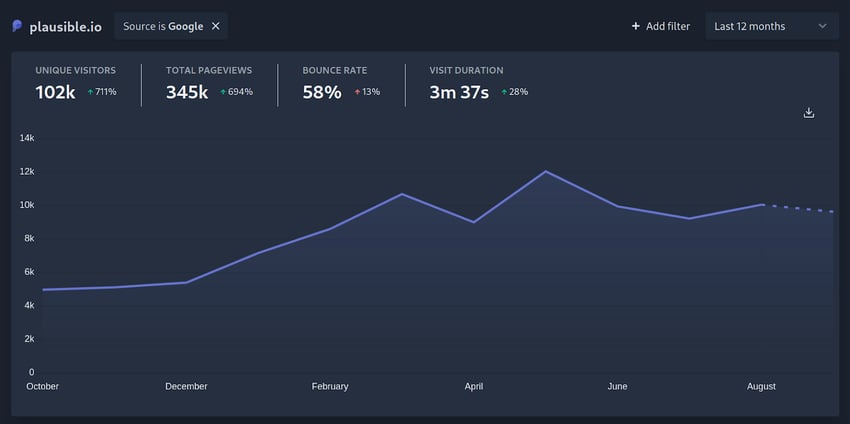The height and width of the screenshot is (424, 850).
Task: Click the Add filter button
Action: (661, 26)
